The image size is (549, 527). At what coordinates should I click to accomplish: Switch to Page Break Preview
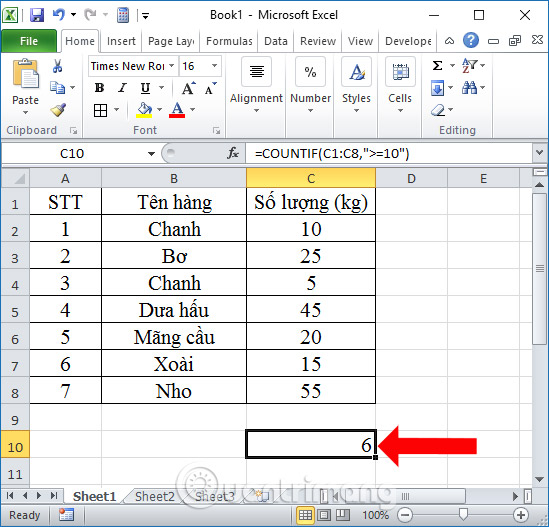point(343,515)
